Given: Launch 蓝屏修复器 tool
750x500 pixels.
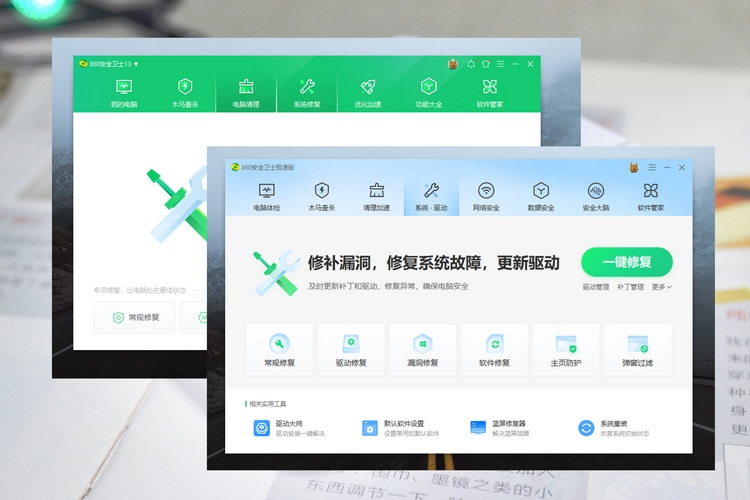Looking at the screenshot, I should pos(500,428).
